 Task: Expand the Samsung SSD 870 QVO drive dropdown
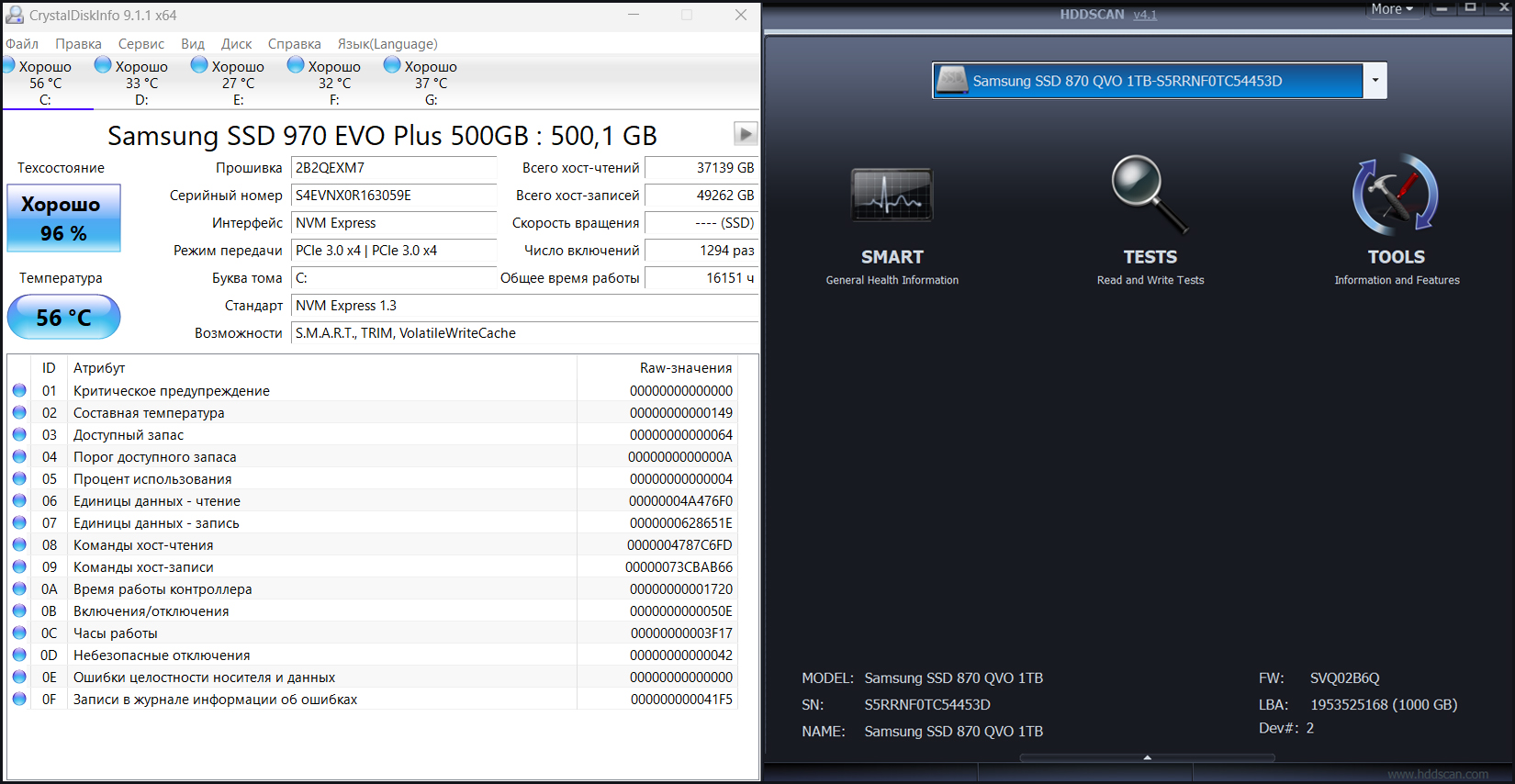coord(1375,81)
